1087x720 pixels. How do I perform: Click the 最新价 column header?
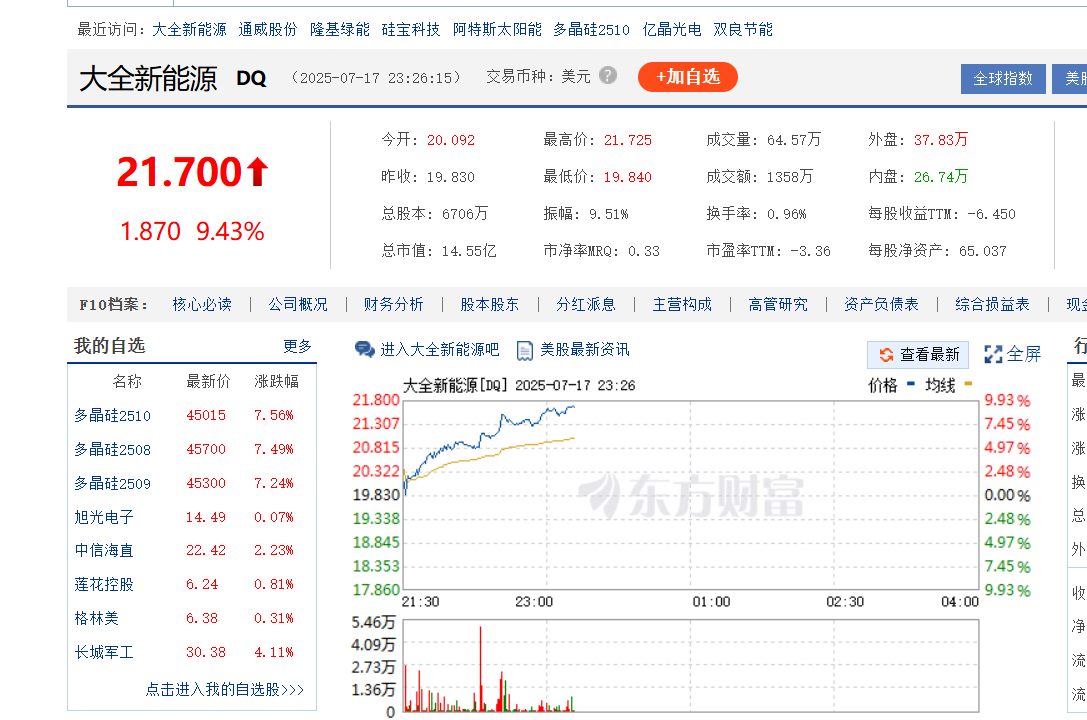pyautogui.click(x=208, y=382)
